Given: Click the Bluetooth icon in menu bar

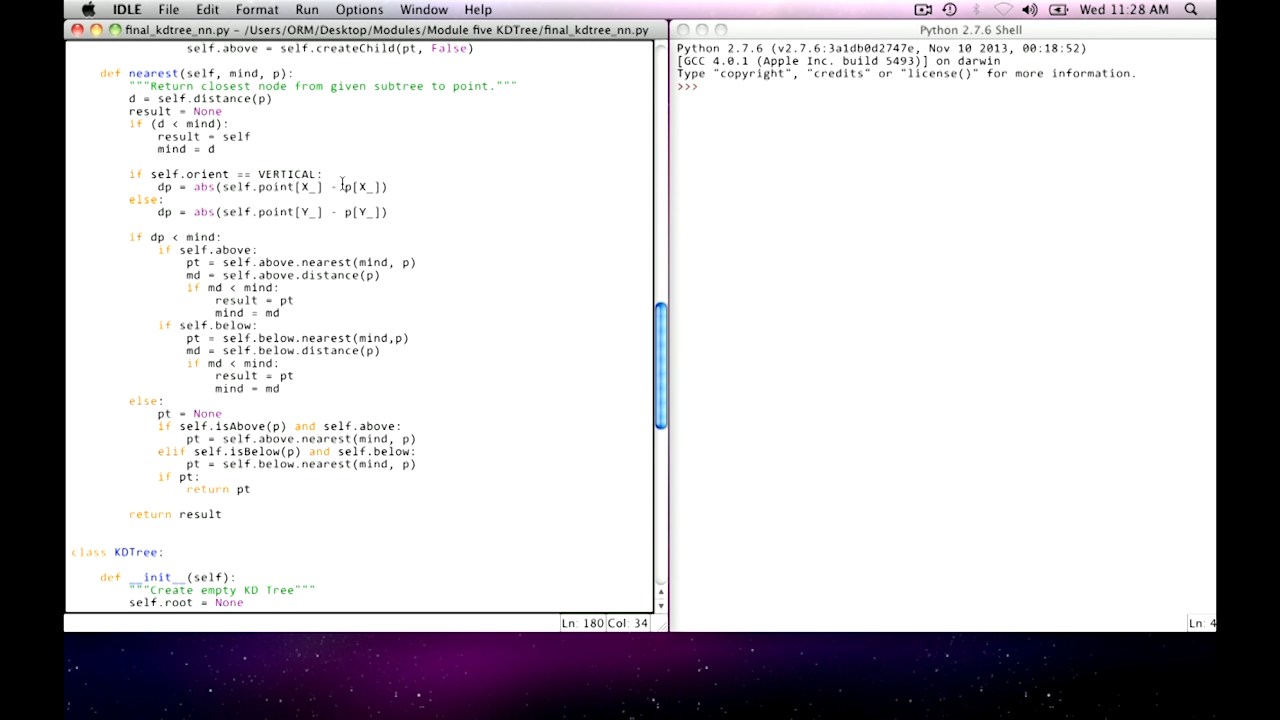Looking at the screenshot, I should (976, 10).
